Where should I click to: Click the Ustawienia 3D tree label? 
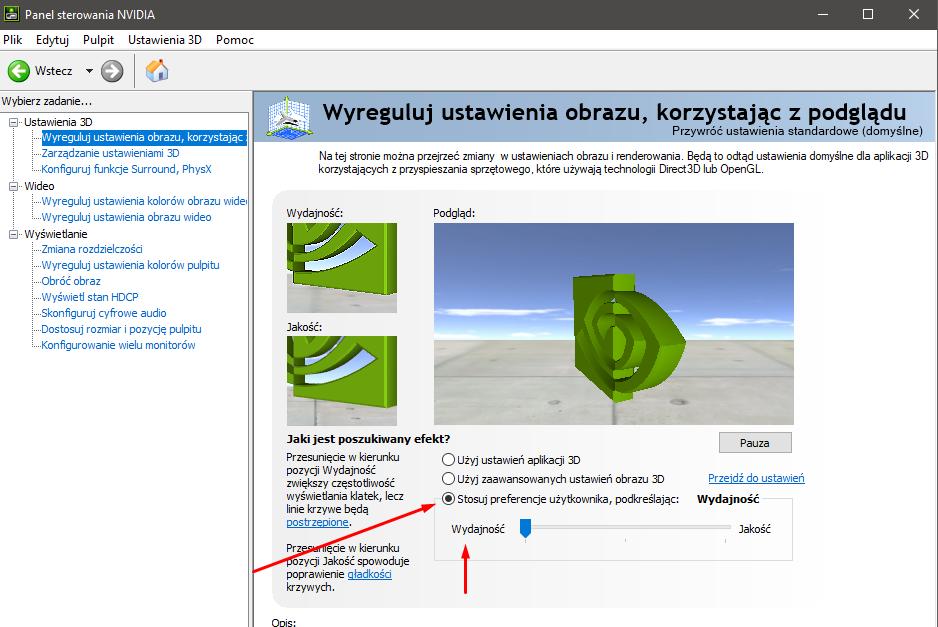click(58, 122)
